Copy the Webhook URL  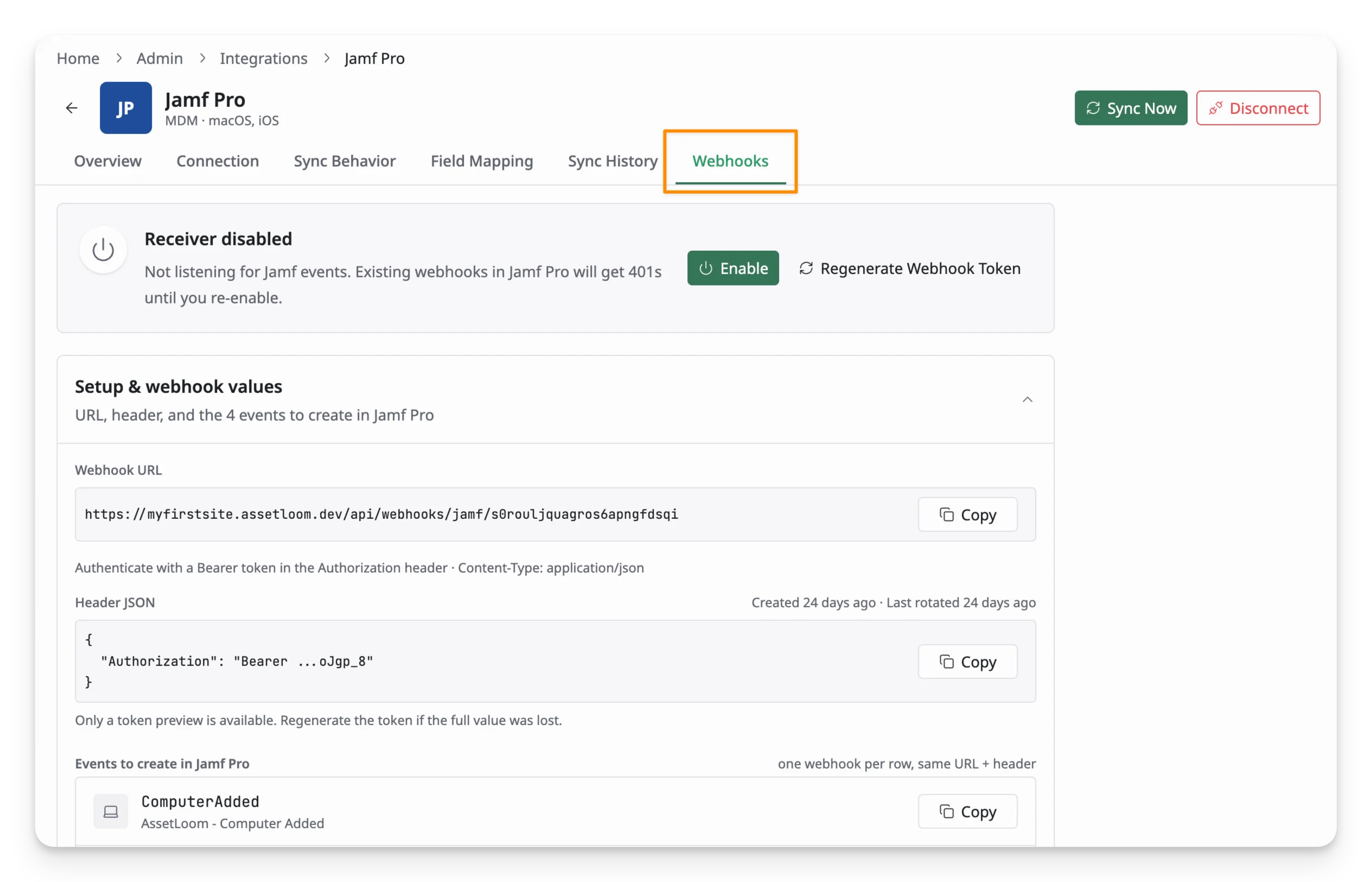(967, 515)
